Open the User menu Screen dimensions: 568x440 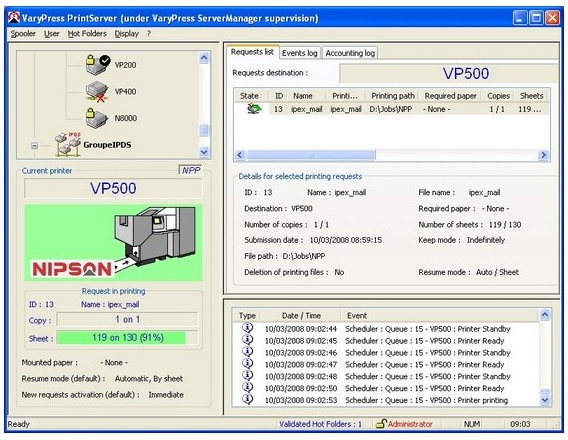[51, 34]
